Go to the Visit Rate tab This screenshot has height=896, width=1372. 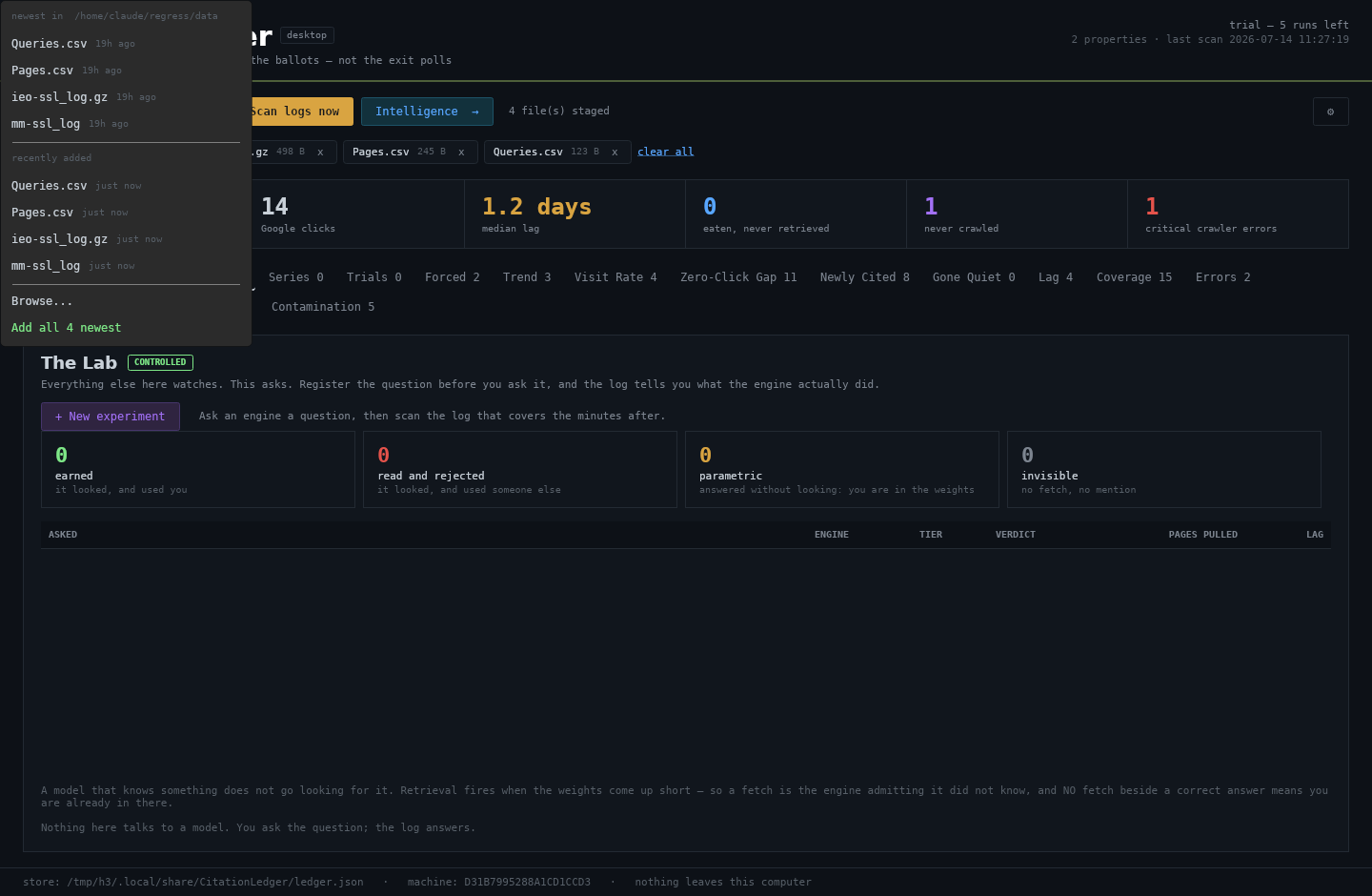tap(615, 277)
